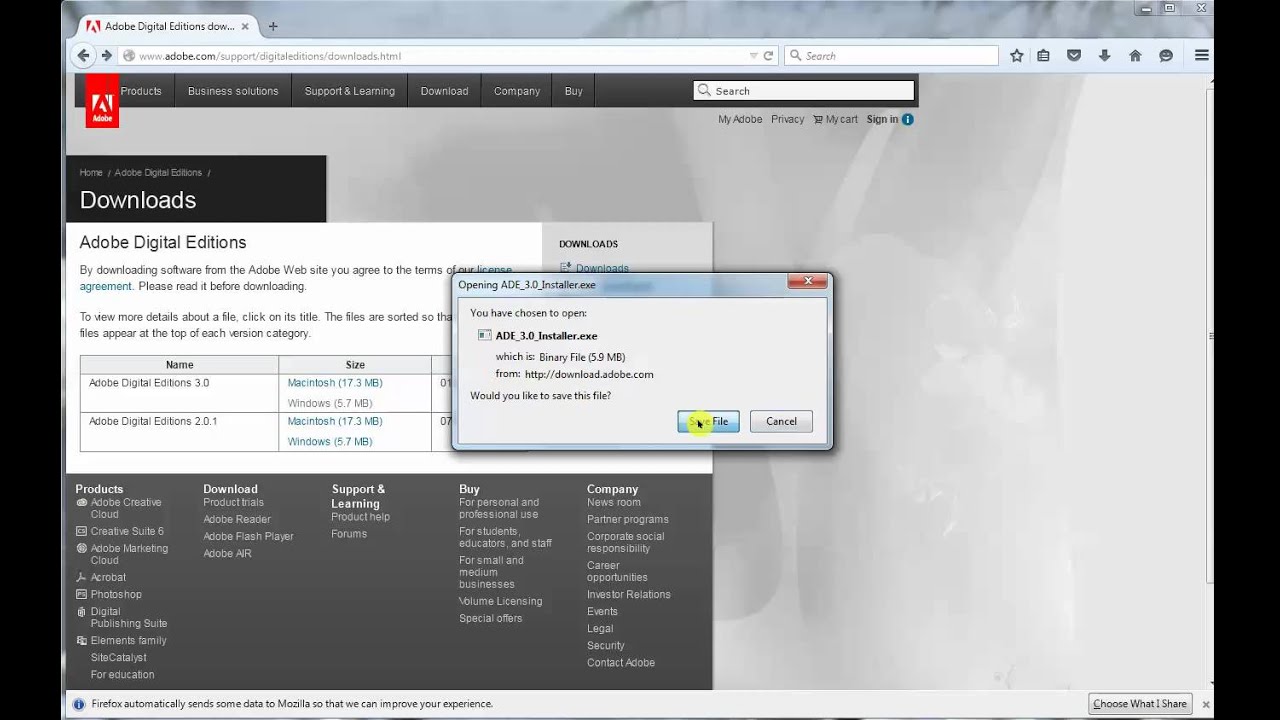Open the Adobe AIR footer link
Viewport: 1280px width, 720px height.
pos(228,553)
